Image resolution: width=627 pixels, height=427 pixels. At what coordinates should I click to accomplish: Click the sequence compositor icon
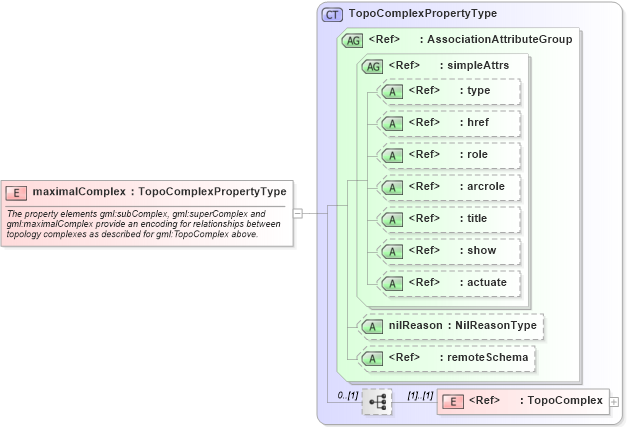(x=377, y=401)
